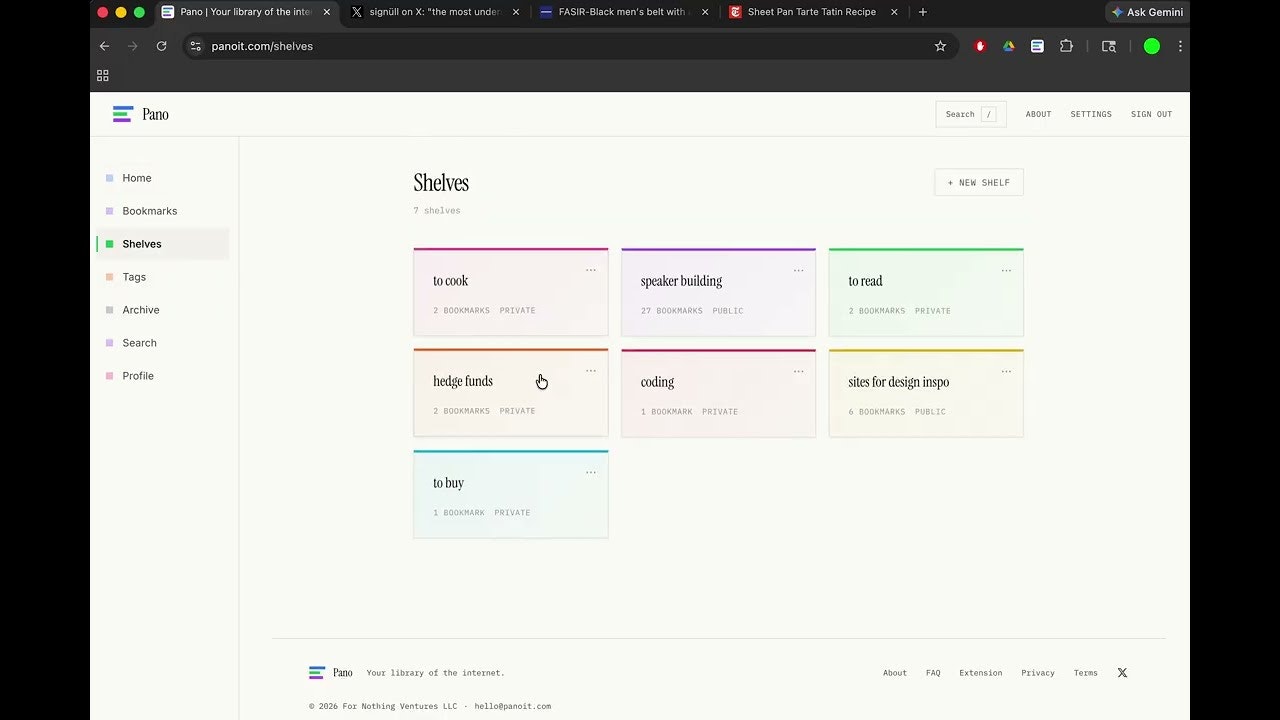Open Archive in the sidebar

click(163, 310)
